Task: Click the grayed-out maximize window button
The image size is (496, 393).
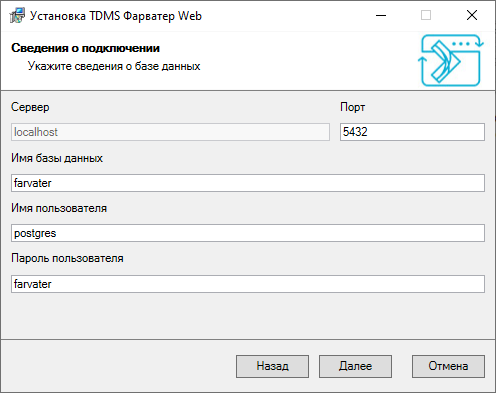Action: (426, 15)
